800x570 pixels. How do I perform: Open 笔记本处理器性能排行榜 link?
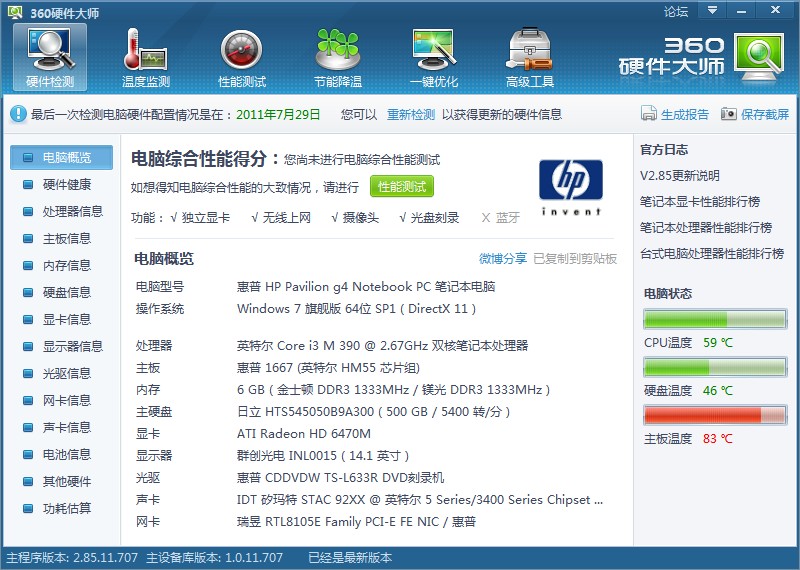[706, 228]
